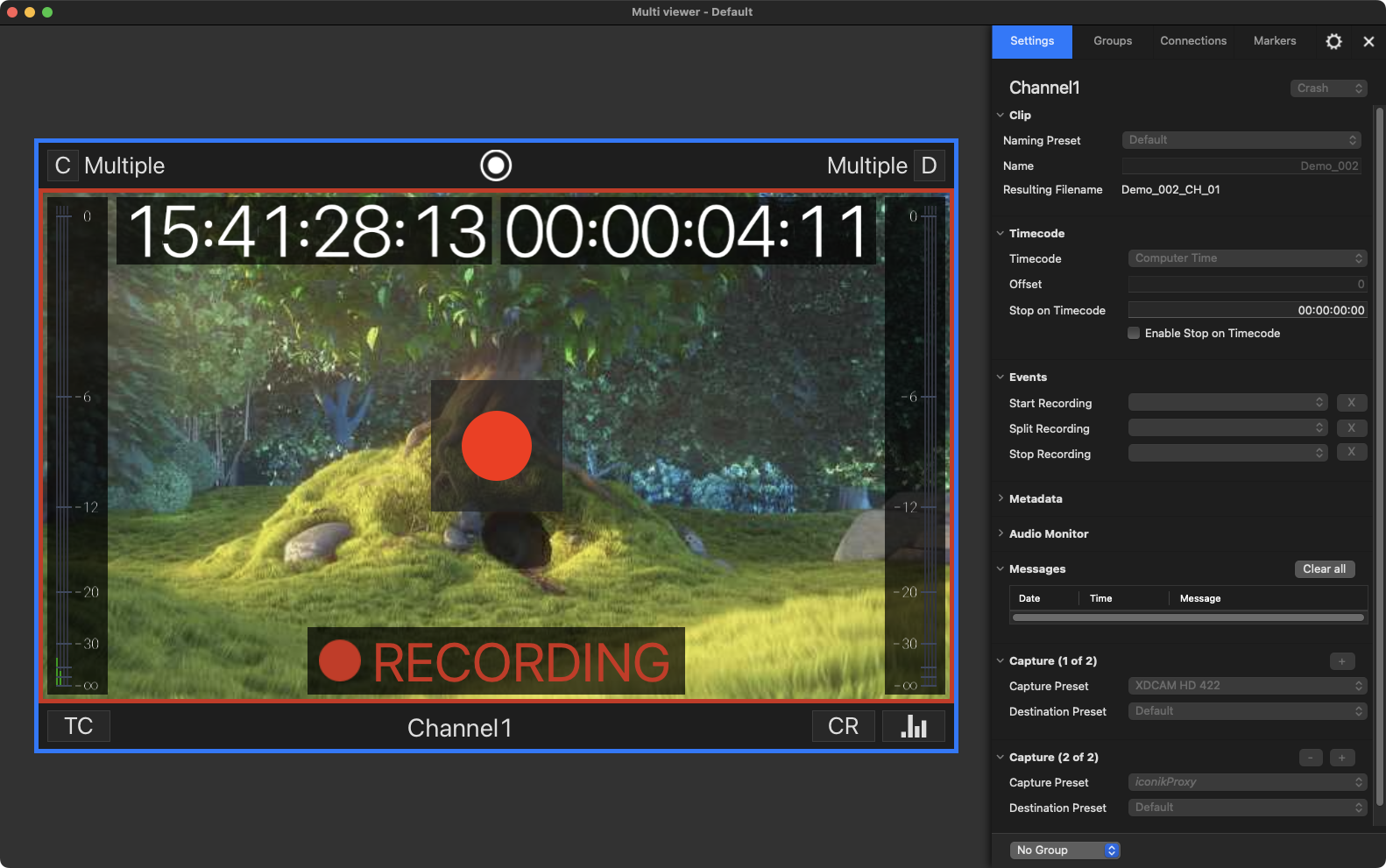
Task: Open the iconikProxy Capture Preset dropdown
Action: [x=1248, y=782]
